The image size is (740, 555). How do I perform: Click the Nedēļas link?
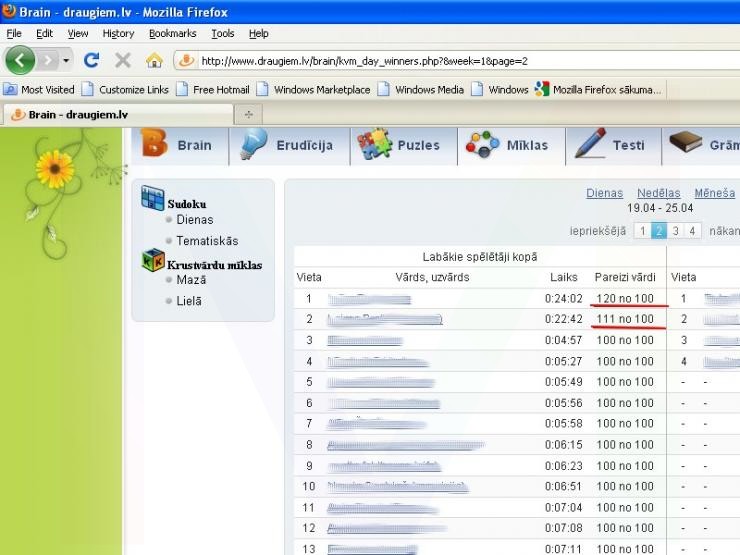point(658,193)
